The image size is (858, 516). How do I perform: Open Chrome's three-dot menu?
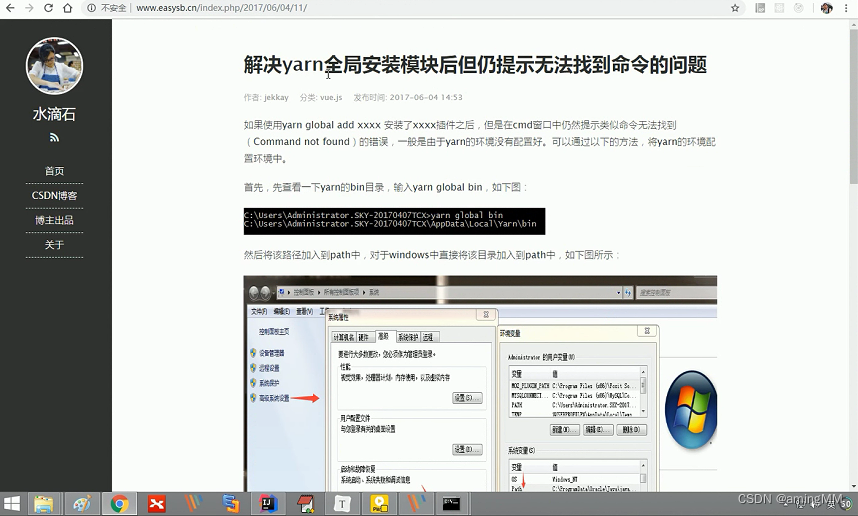click(x=848, y=8)
